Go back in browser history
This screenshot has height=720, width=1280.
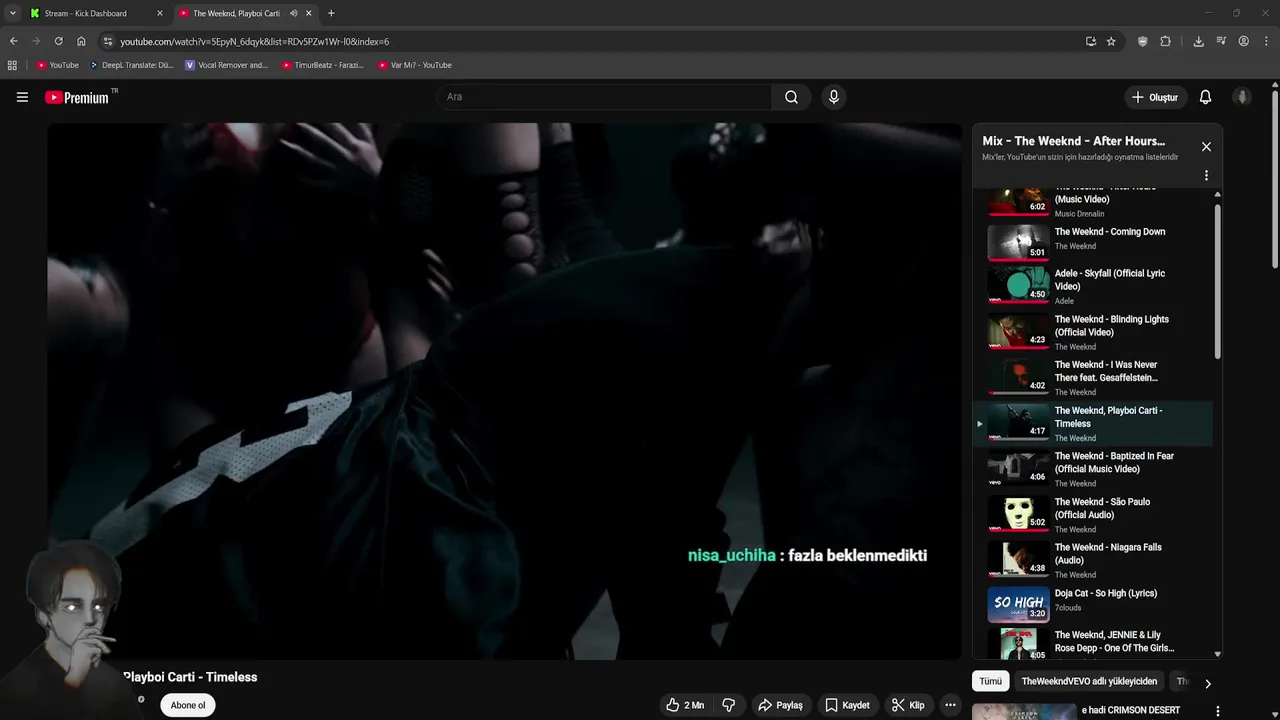pos(13,41)
